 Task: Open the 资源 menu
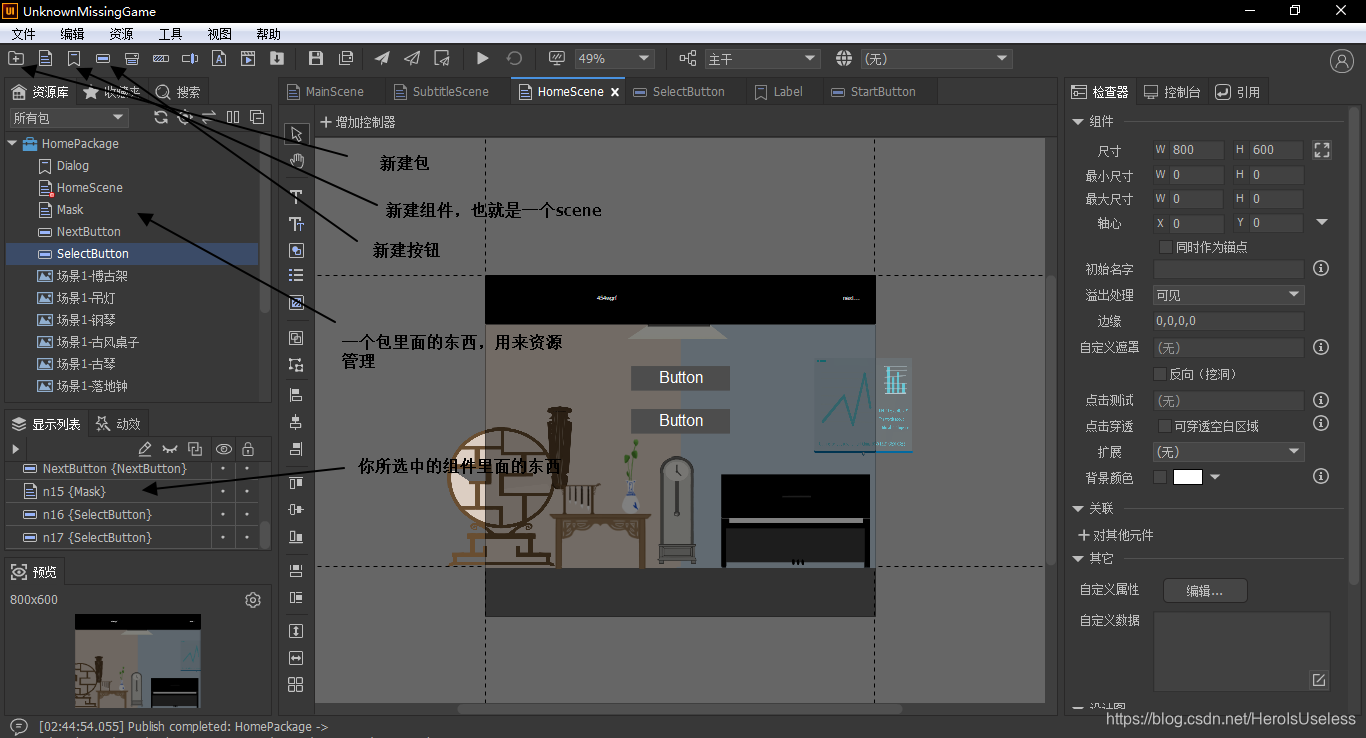121,34
